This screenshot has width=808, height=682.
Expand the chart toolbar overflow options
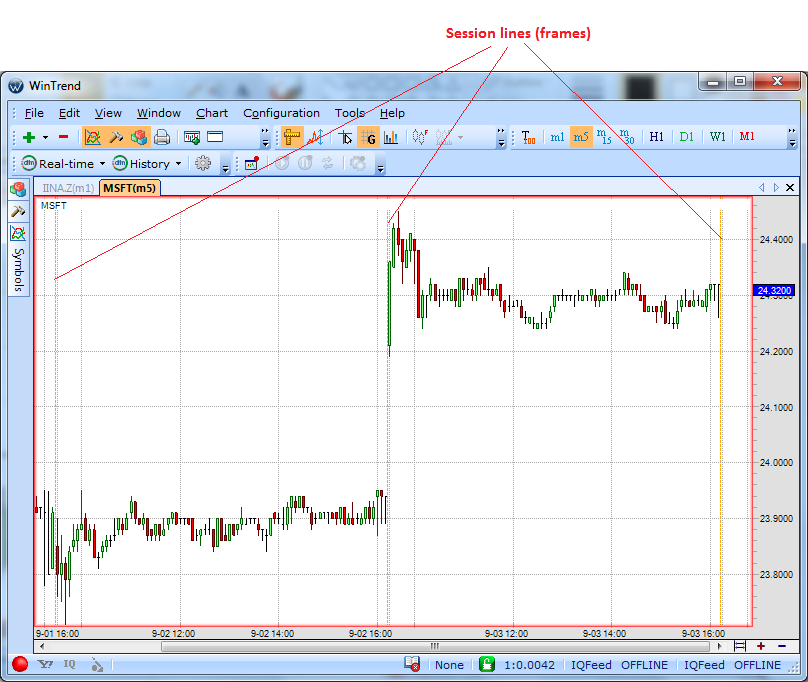click(x=501, y=138)
